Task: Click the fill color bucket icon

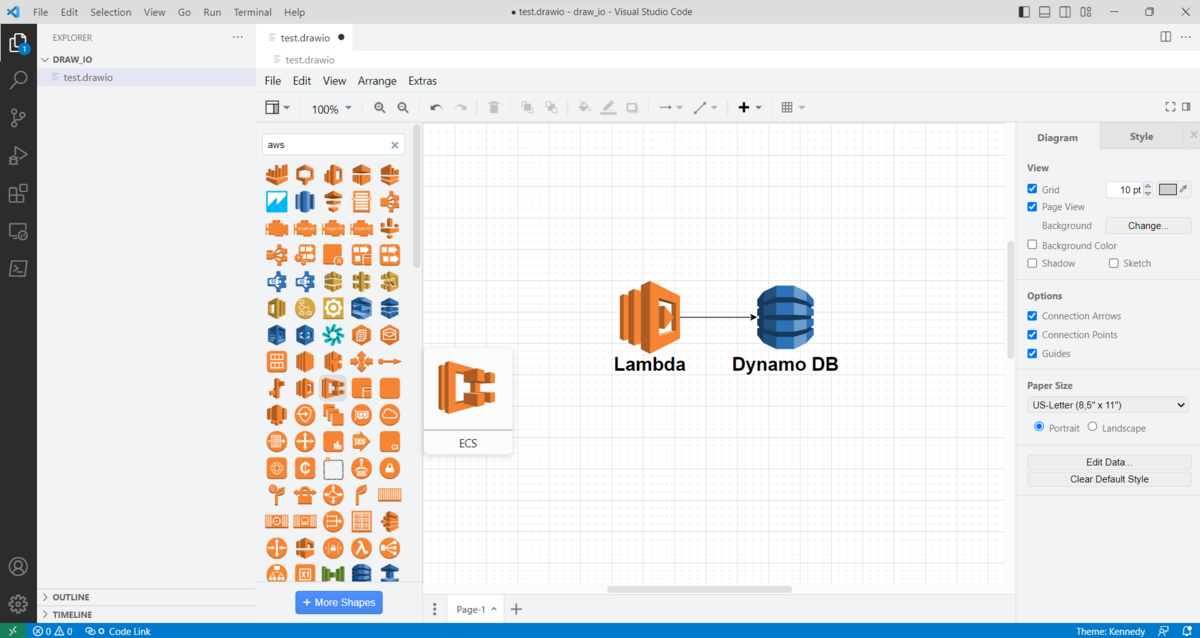Action: tap(584, 108)
